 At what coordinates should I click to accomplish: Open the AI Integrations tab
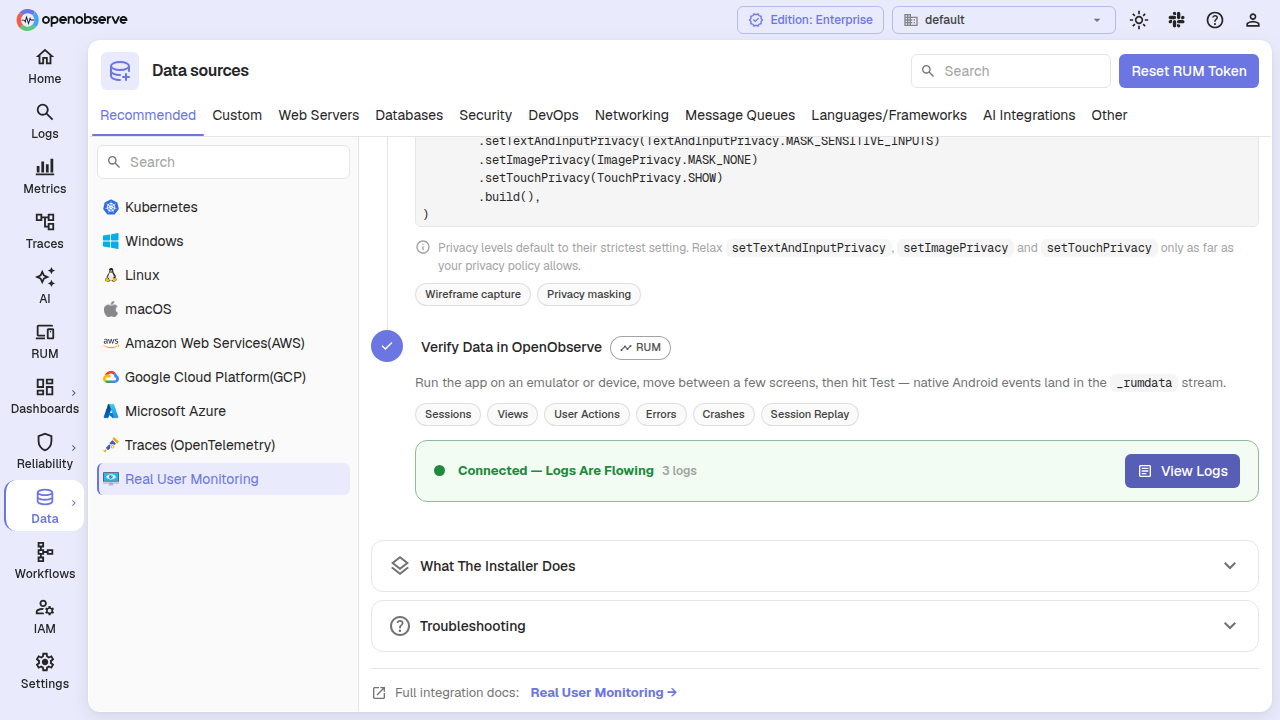[1029, 115]
